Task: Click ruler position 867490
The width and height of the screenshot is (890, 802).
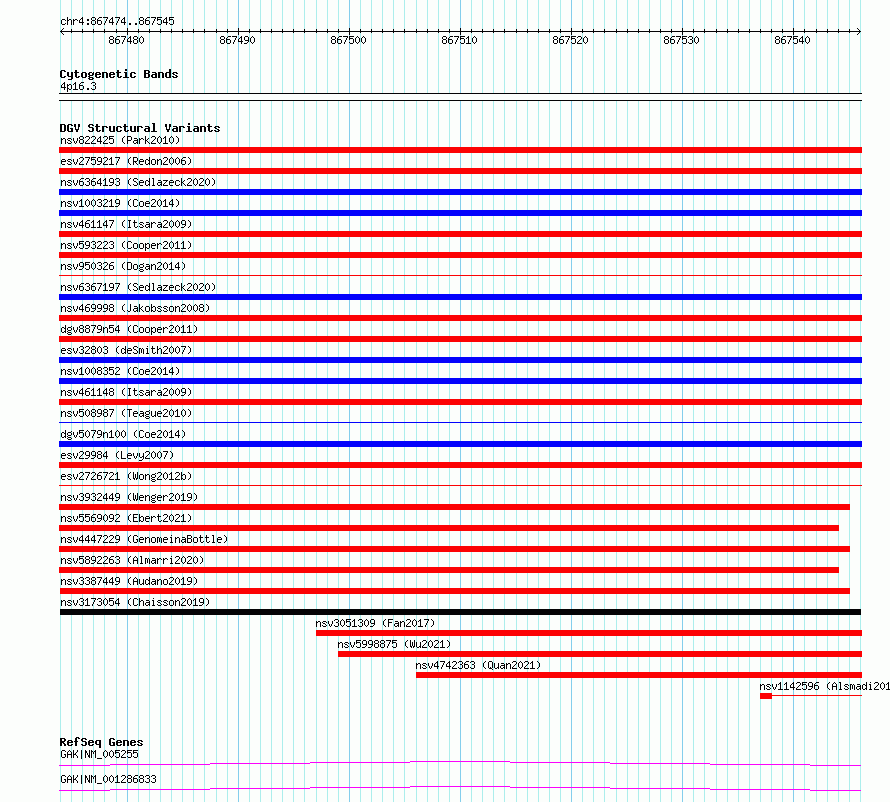Action: [x=237, y=40]
